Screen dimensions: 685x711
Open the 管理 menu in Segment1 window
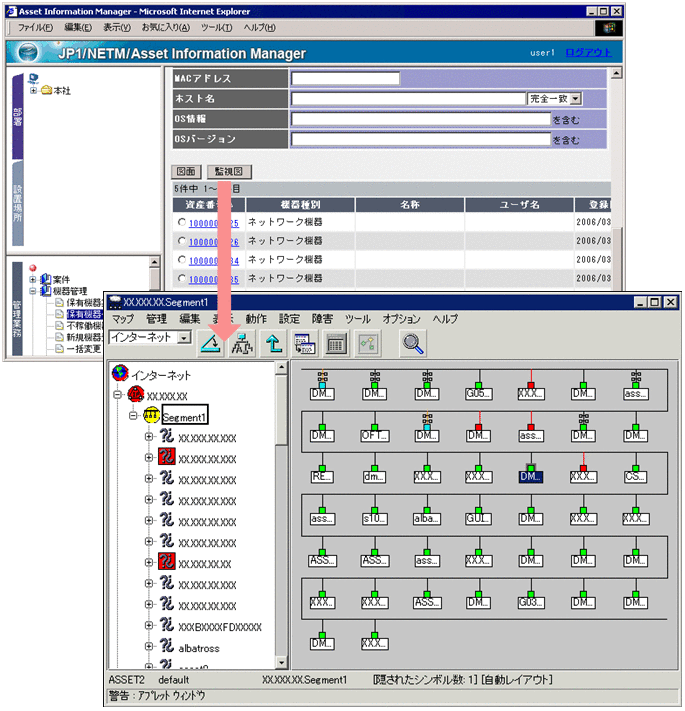[x=157, y=319]
